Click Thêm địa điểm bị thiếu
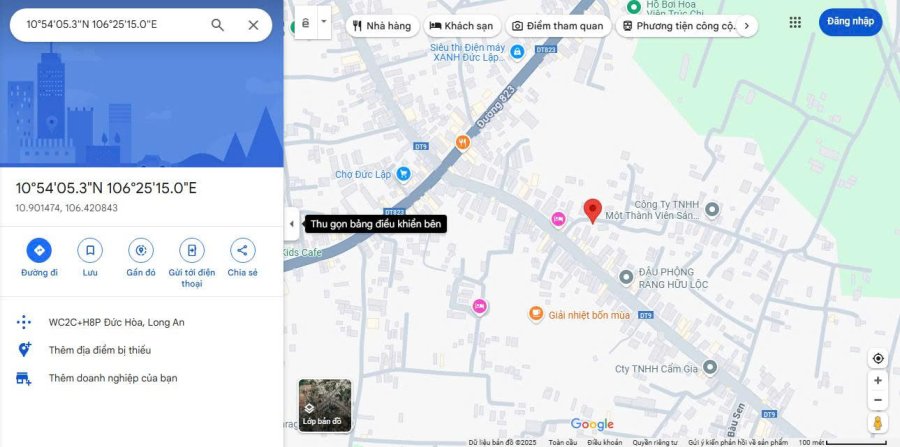Screen dimensions: 900x447 (x=99, y=350)
